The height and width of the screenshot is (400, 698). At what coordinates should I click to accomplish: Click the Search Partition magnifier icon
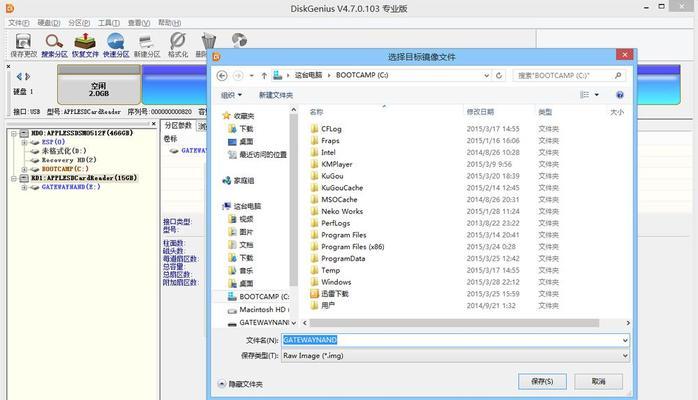(x=54, y=42)
